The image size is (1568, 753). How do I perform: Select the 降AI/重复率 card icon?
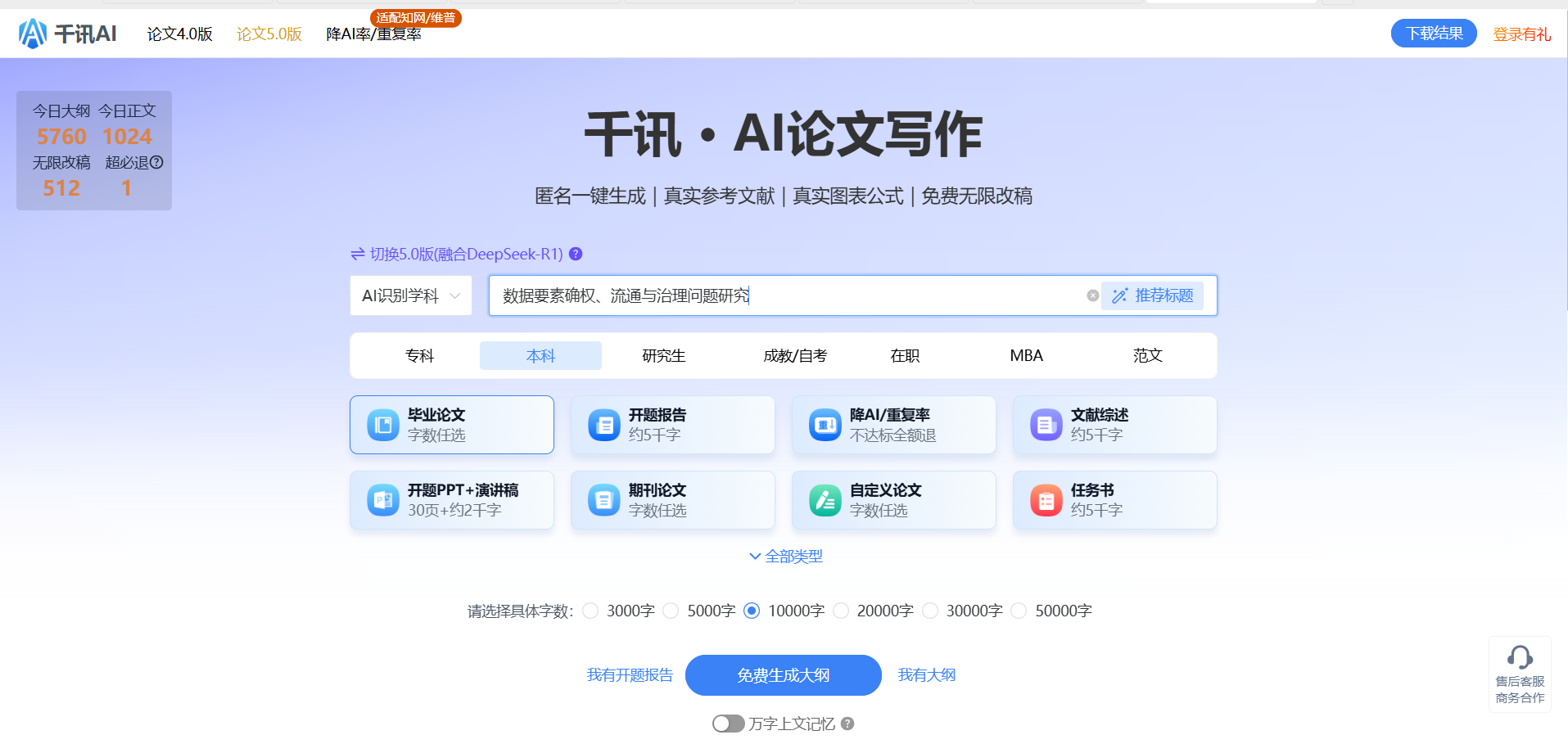point(825,425)
